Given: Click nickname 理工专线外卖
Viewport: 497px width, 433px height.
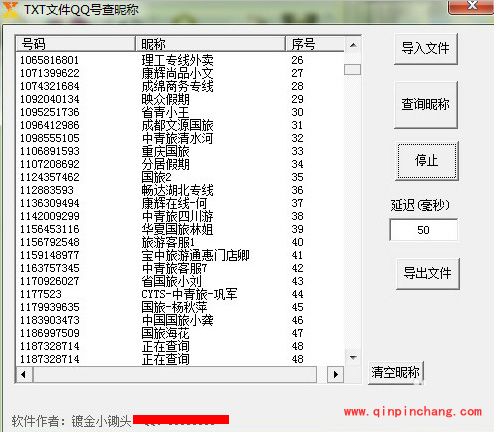Looking at the screenshot, I should click(x=177, y=60).
